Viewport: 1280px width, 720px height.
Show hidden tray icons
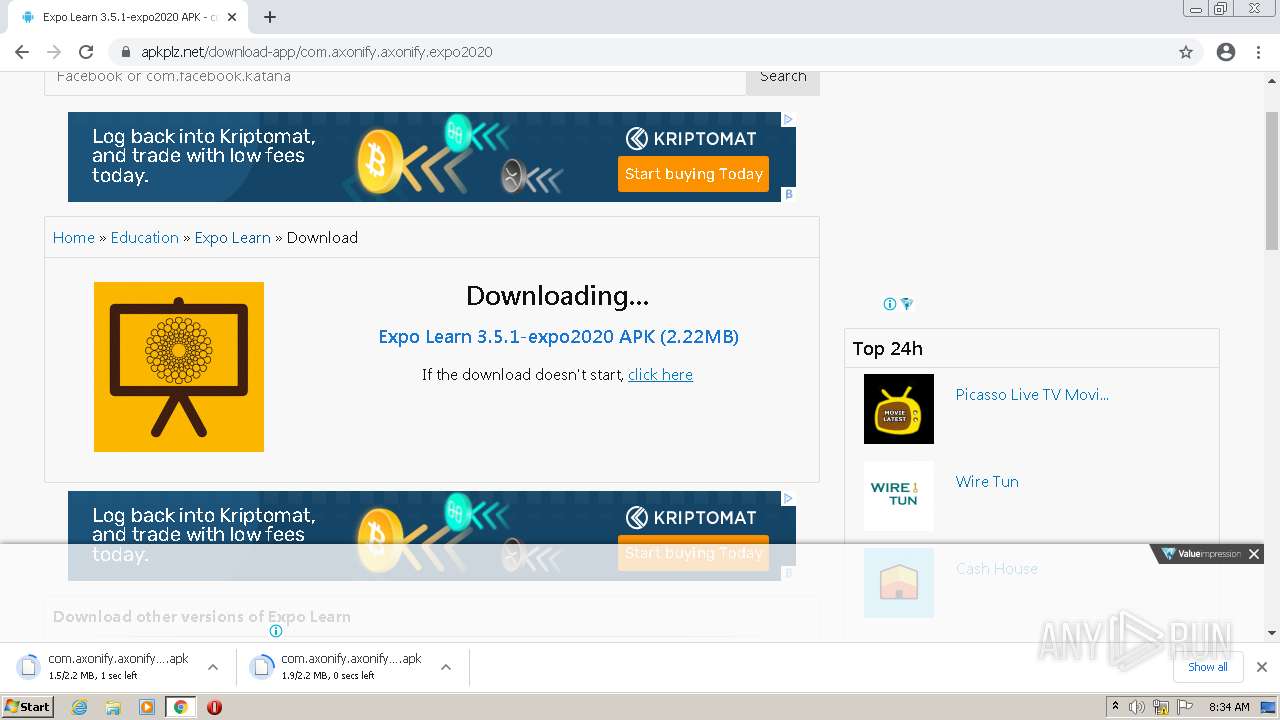tap(1115, 707)
